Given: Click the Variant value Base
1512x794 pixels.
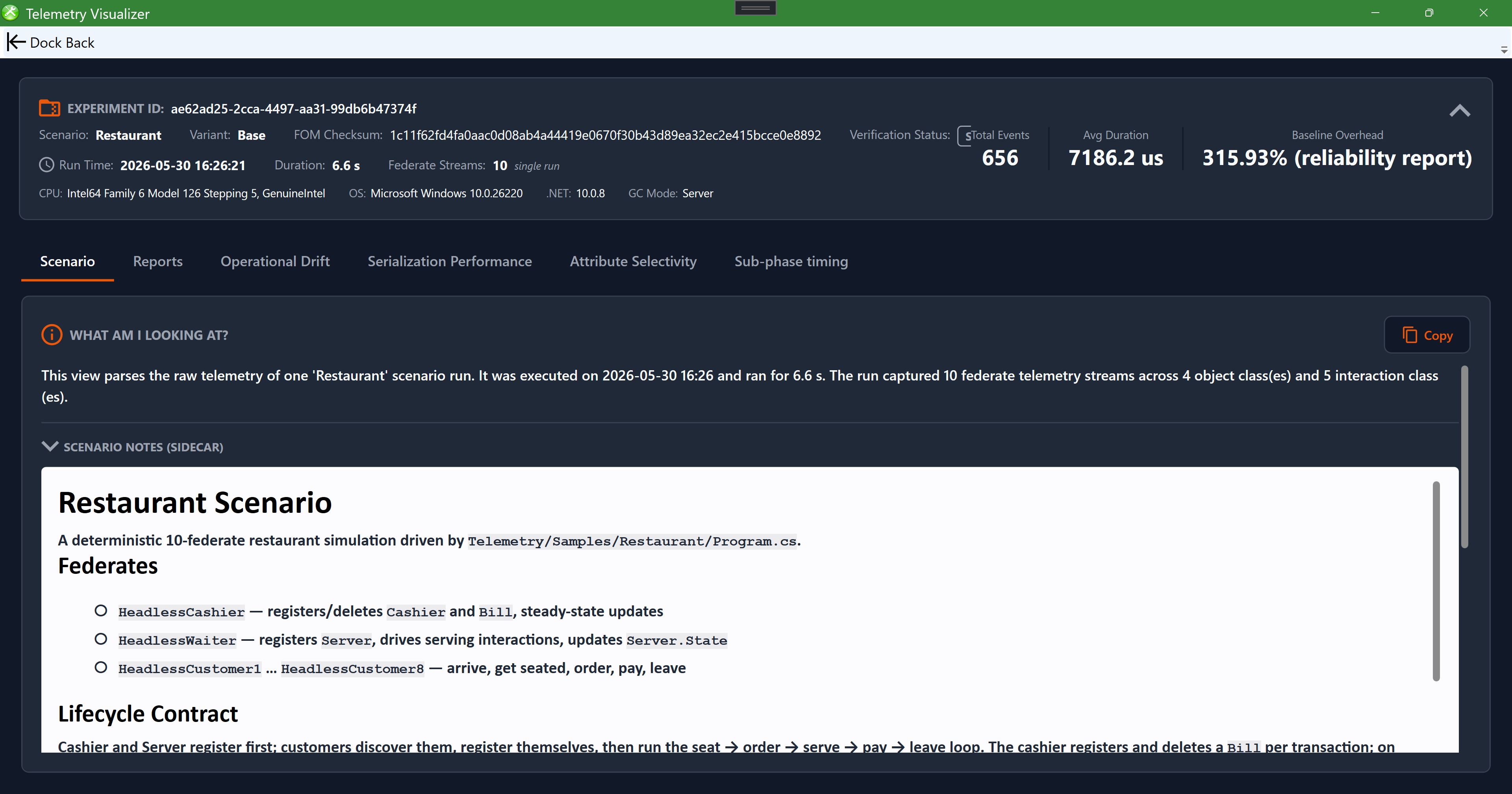Looking at the screenshot, I should click(x=251, y=135).
